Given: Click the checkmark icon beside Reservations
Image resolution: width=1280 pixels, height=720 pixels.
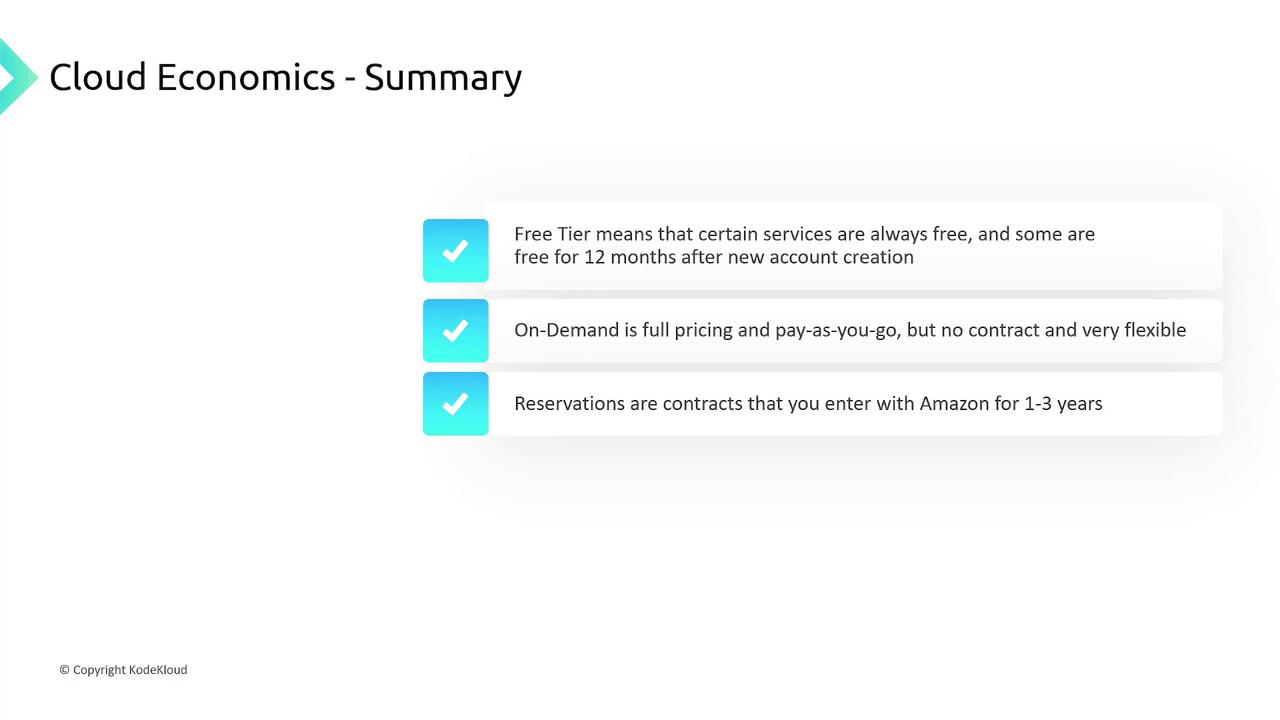Looking at the screenshot, I should pyautogui.click(x=455, y=403).
